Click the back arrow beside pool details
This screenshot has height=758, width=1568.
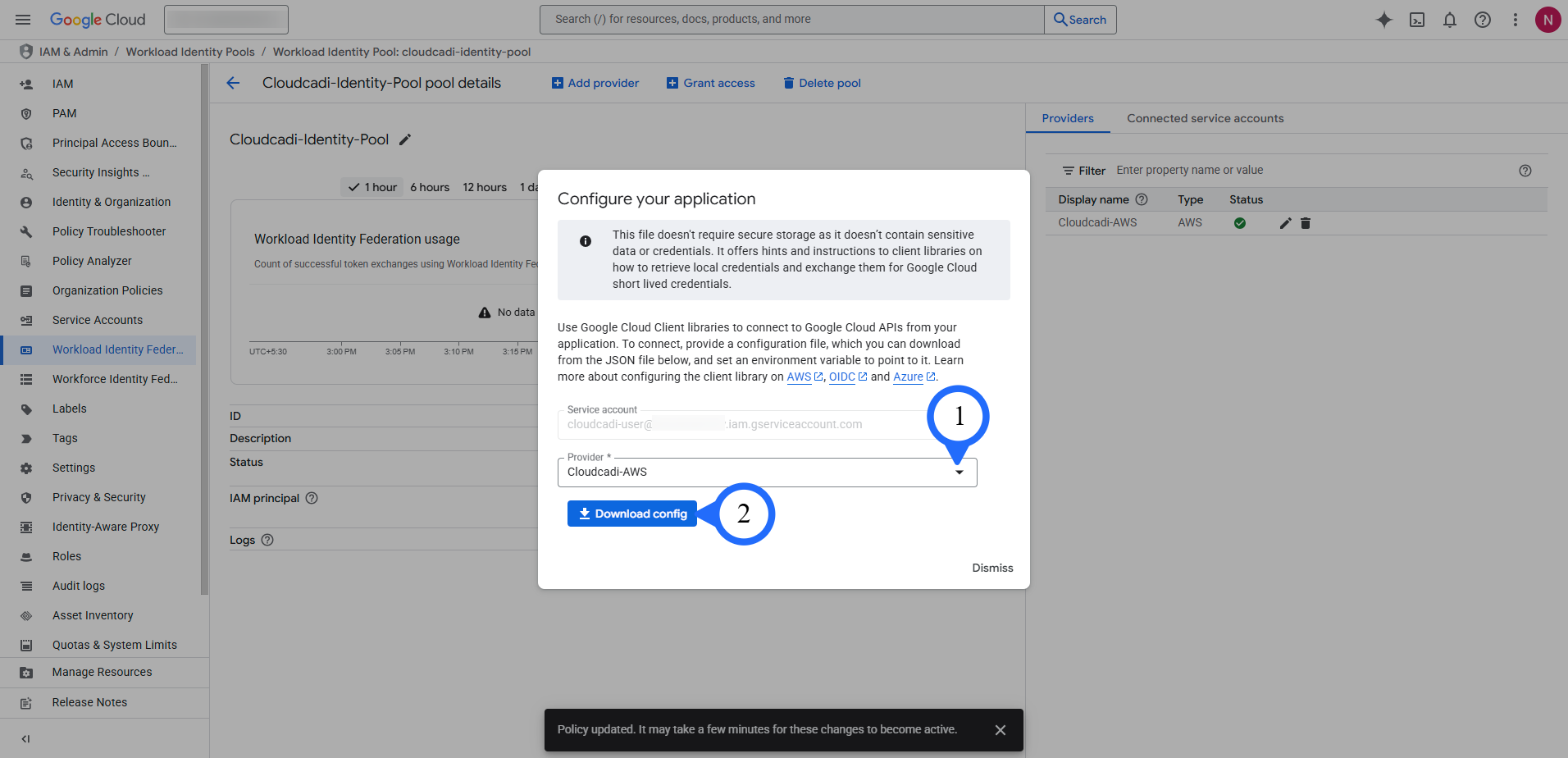point(234,83)
